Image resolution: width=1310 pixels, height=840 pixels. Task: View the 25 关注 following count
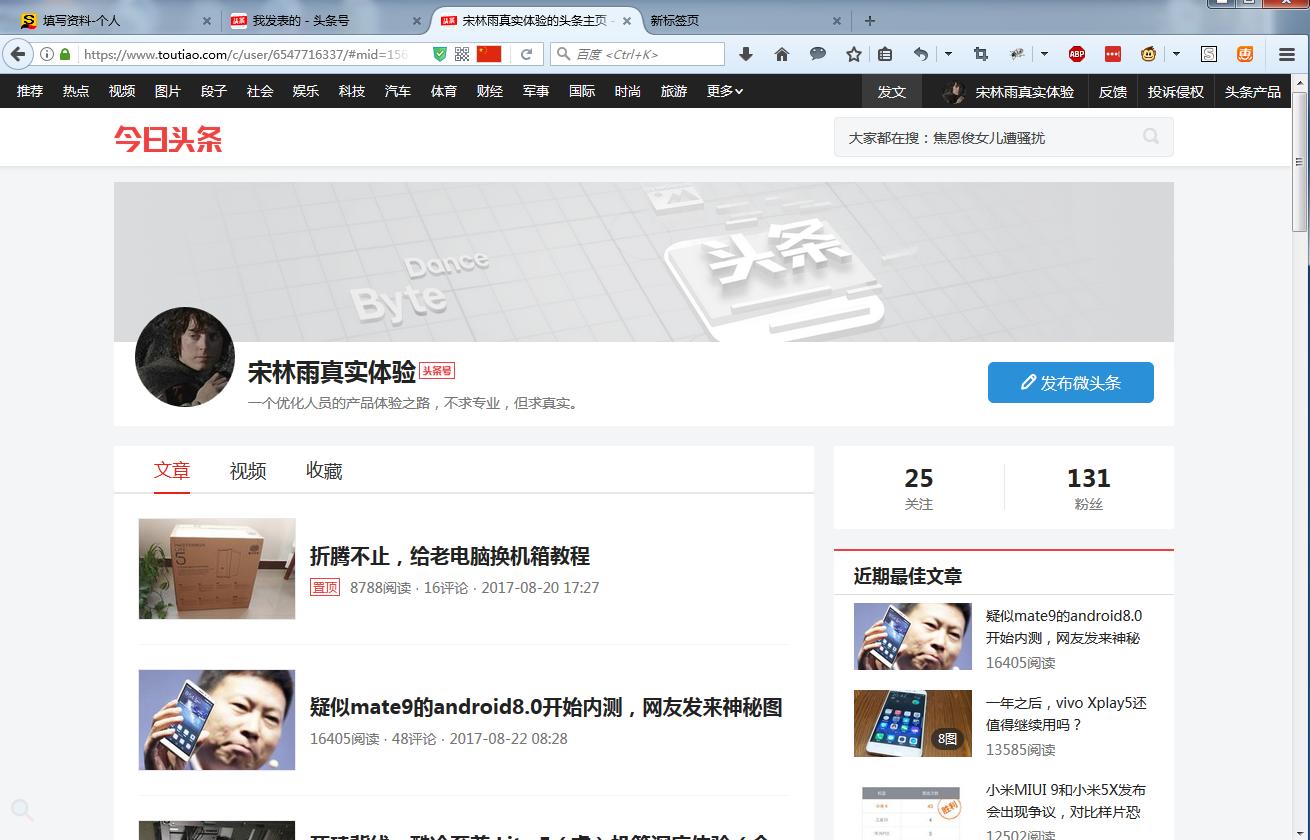pos(919,488)
